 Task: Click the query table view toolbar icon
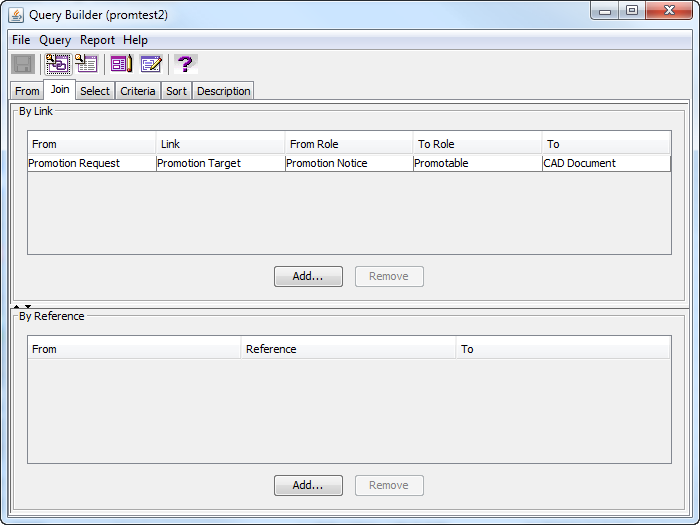(x=87, y=64)
